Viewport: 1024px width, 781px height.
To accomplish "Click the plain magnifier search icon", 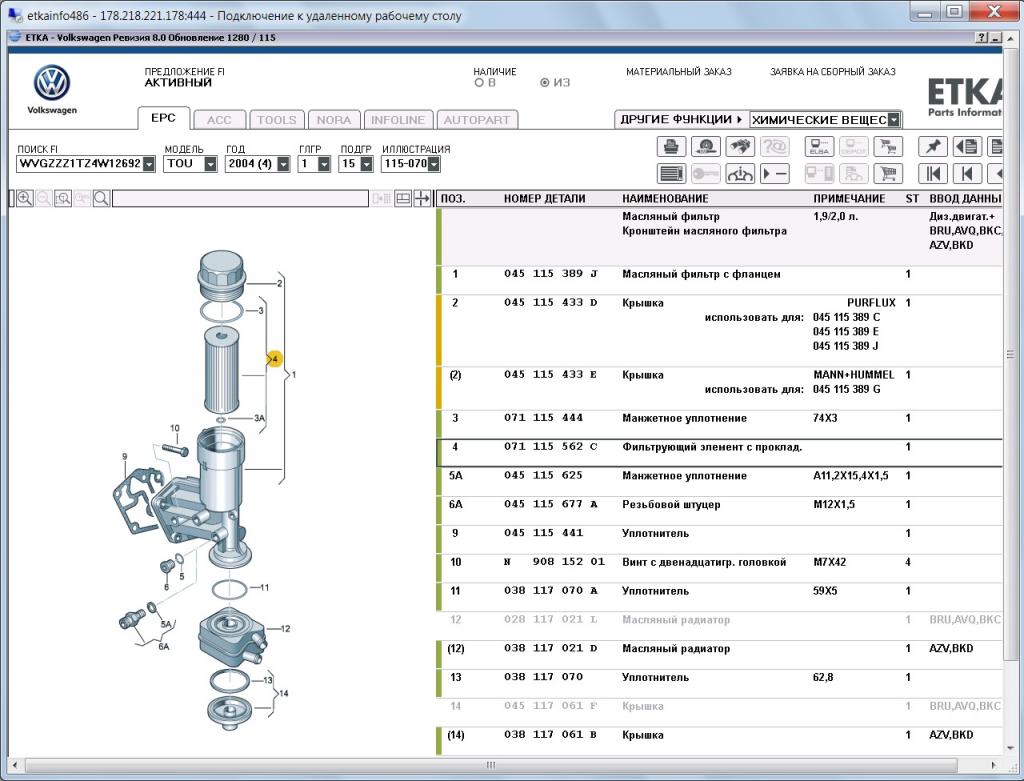I will coord(101,199).
